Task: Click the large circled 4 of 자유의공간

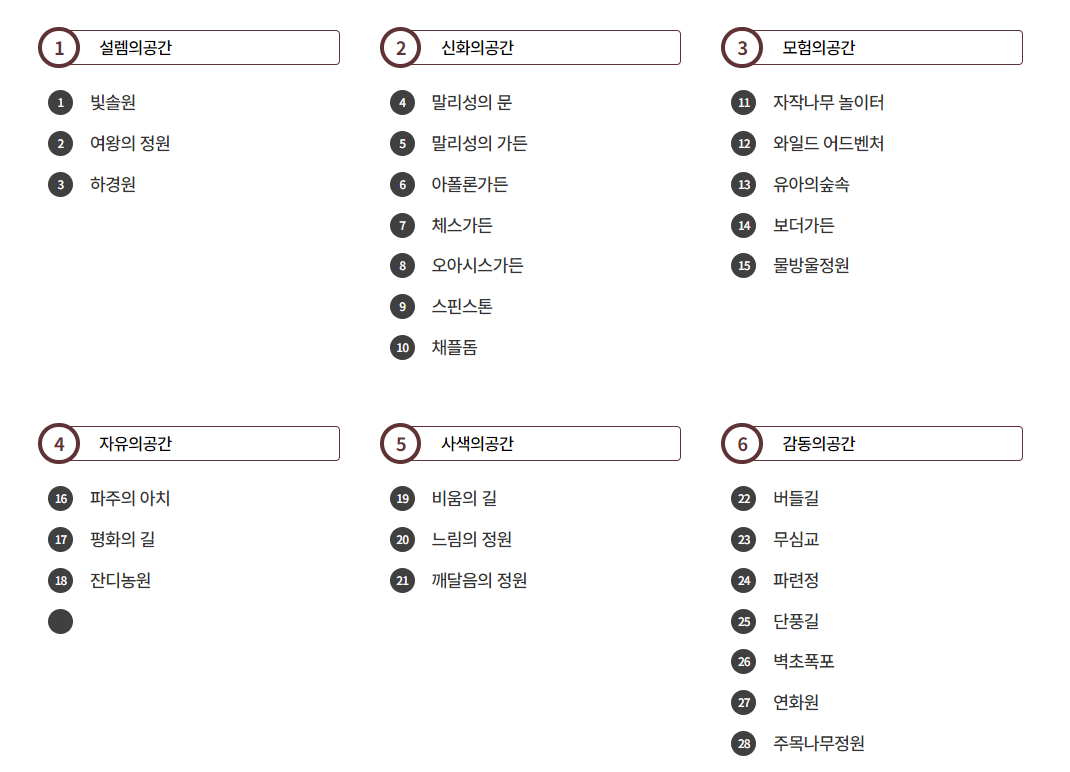Action: [59, 444]
